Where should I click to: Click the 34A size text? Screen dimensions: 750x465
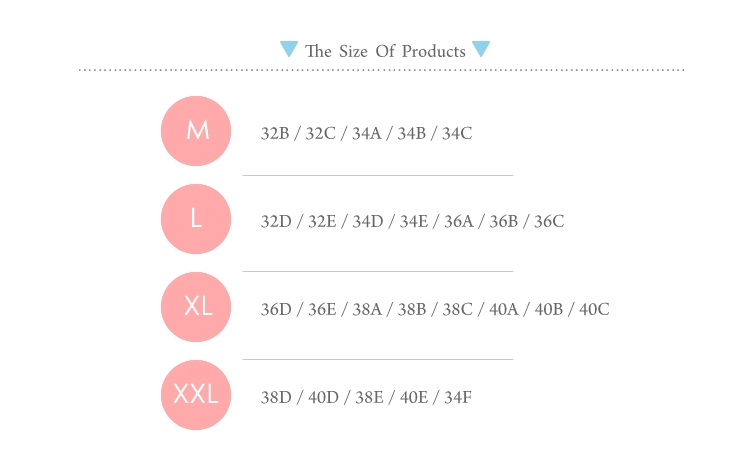pos(367,133)
